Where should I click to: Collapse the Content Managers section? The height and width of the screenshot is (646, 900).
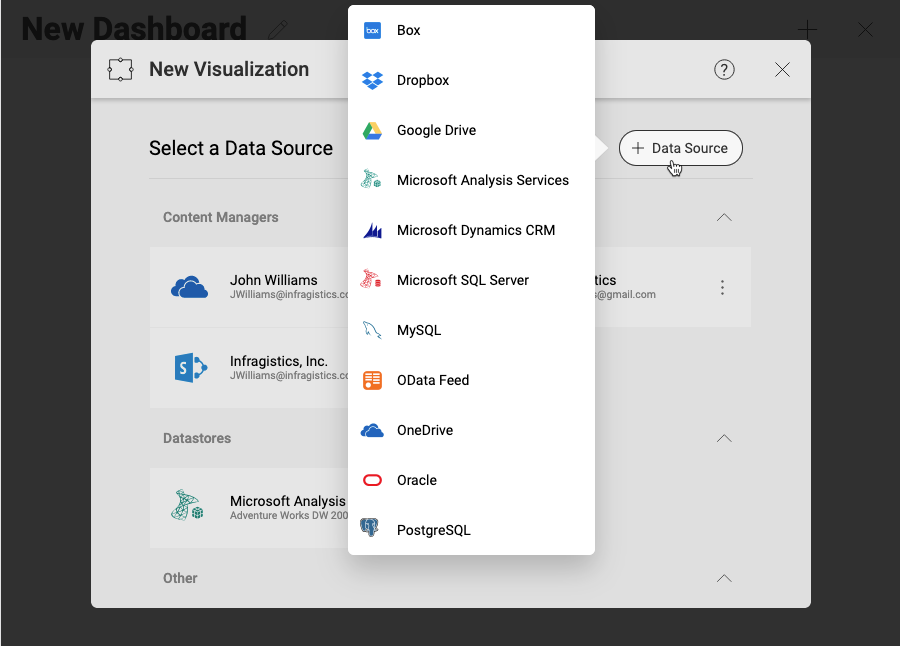pos(725,217)
